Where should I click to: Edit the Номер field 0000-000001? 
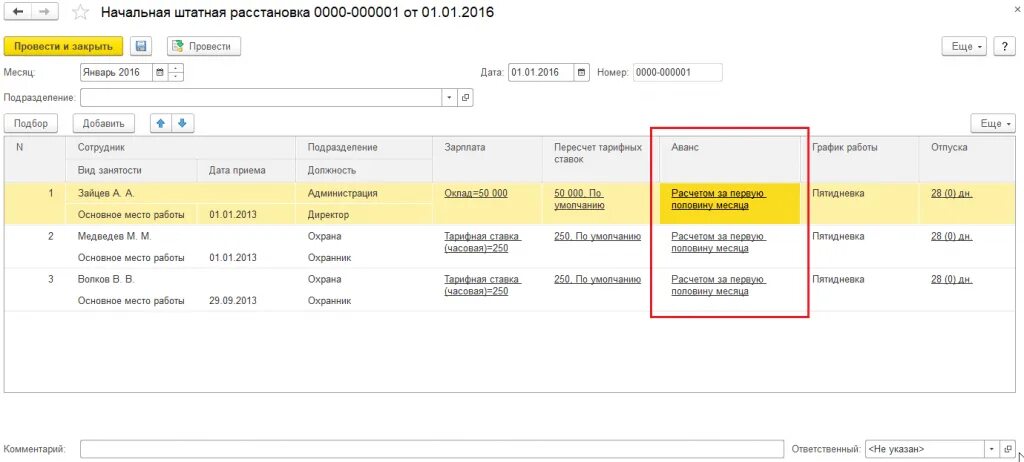pyautogui.click(x=677, y=73)
